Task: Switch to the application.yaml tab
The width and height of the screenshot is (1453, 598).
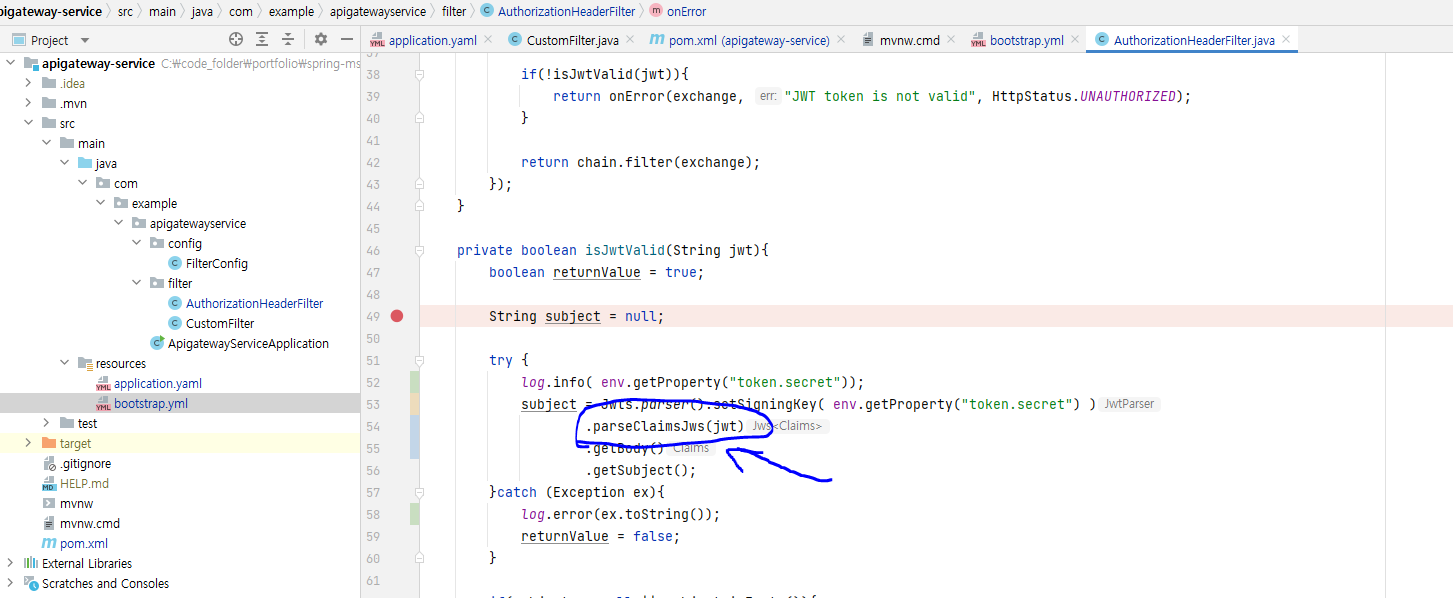Action: pyautogui.click(x=432, y=40)
